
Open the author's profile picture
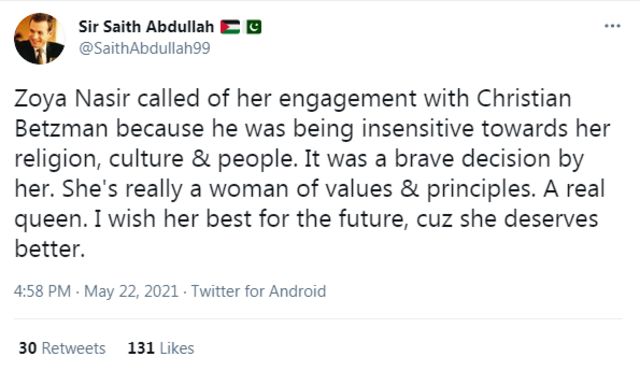pos(39,39)
